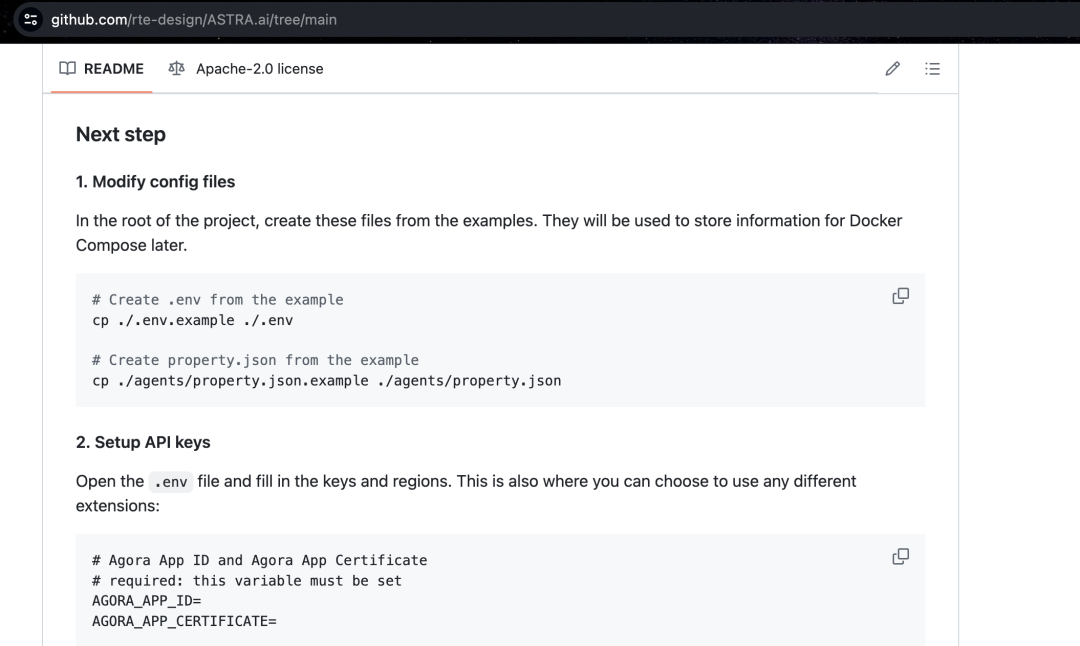This screenshot has width=1080, height=646.
Task: Click the AGORA_APP_ID= line
Action: click(147, 601)
